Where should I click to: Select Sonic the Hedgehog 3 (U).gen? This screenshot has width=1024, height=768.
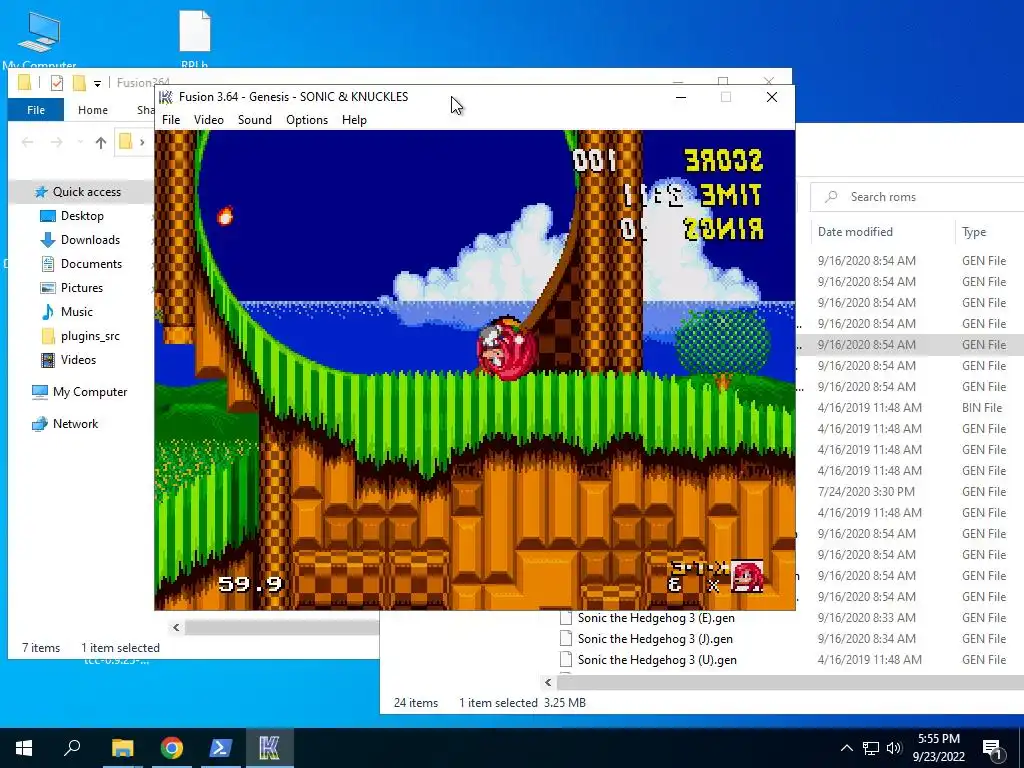pos(657,660)
